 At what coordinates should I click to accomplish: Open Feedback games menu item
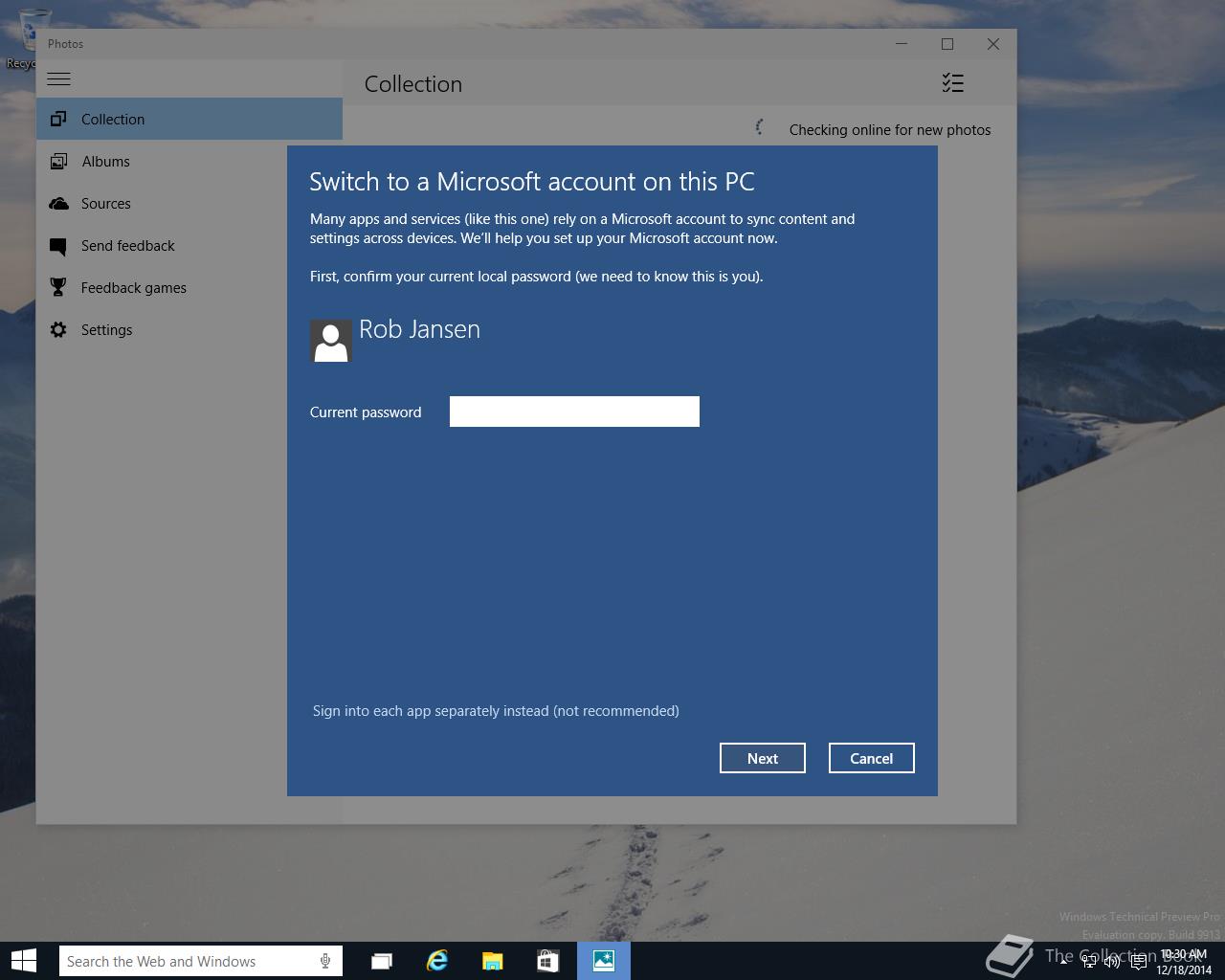(189, 287)
